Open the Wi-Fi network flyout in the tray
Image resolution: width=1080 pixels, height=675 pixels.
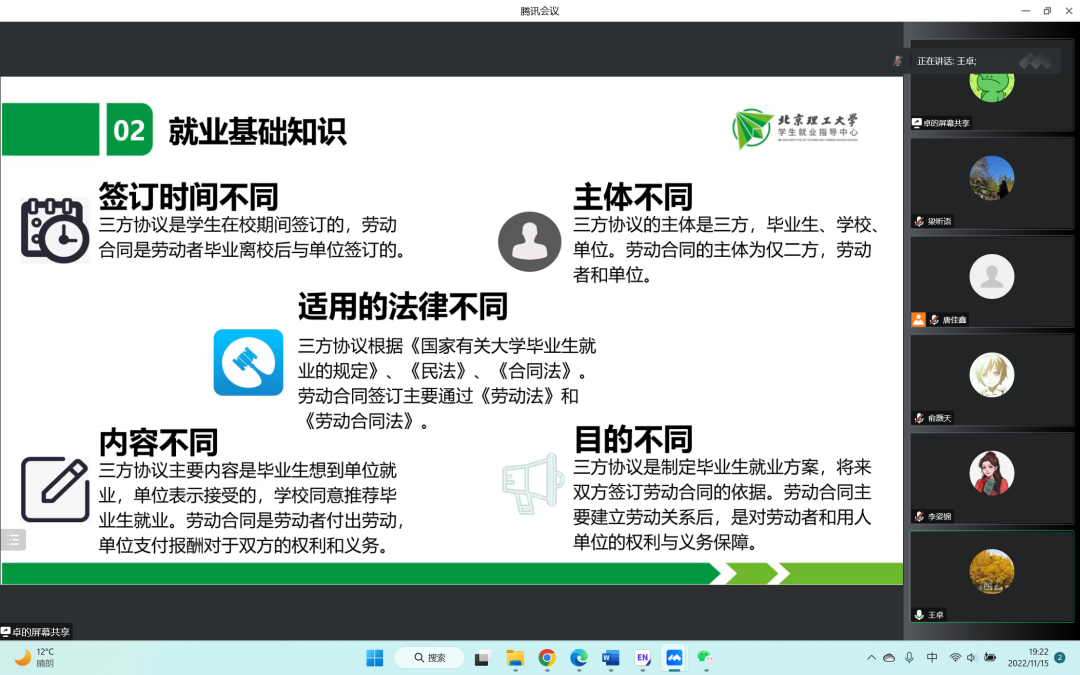pyautogui.click(x=955, y=658)
